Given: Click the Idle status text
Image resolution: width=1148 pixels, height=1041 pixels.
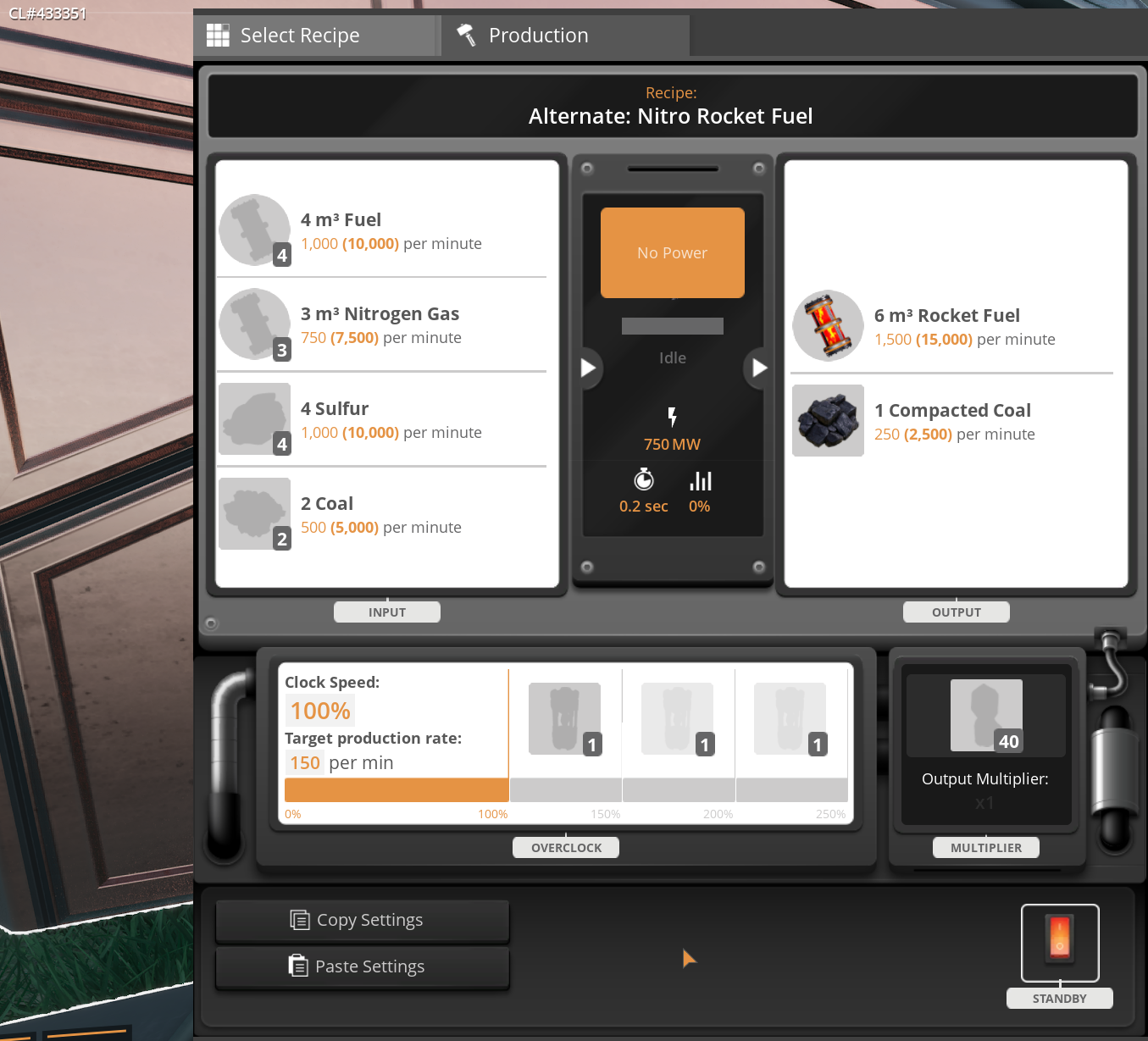Looking at the screenshot, I should coord(673,358).
